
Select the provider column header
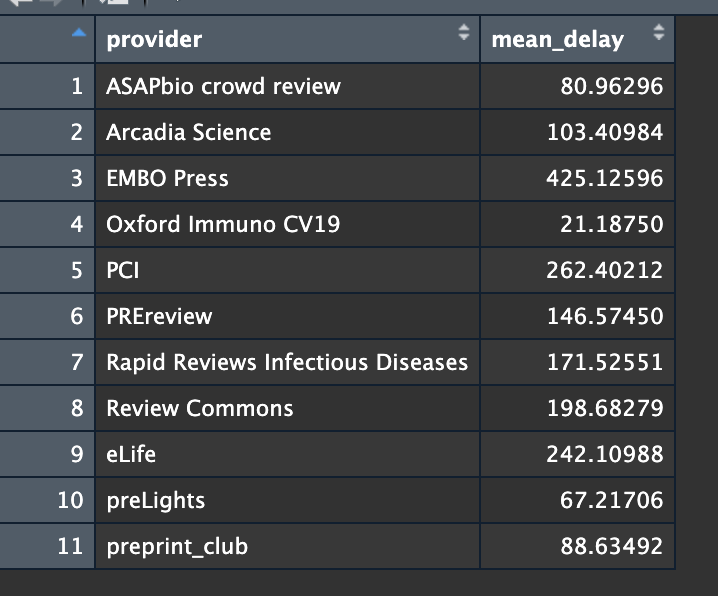(x=154, y=40)
